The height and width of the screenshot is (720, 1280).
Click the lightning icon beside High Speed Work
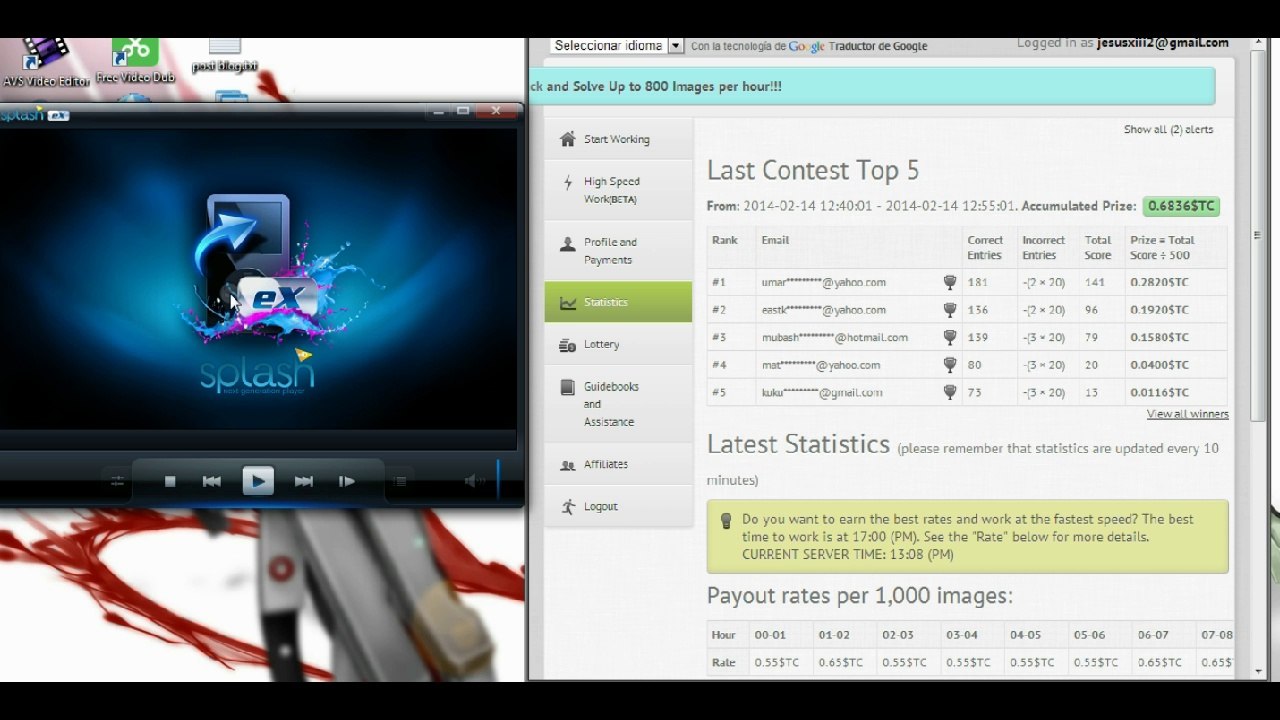click(568, 182)
